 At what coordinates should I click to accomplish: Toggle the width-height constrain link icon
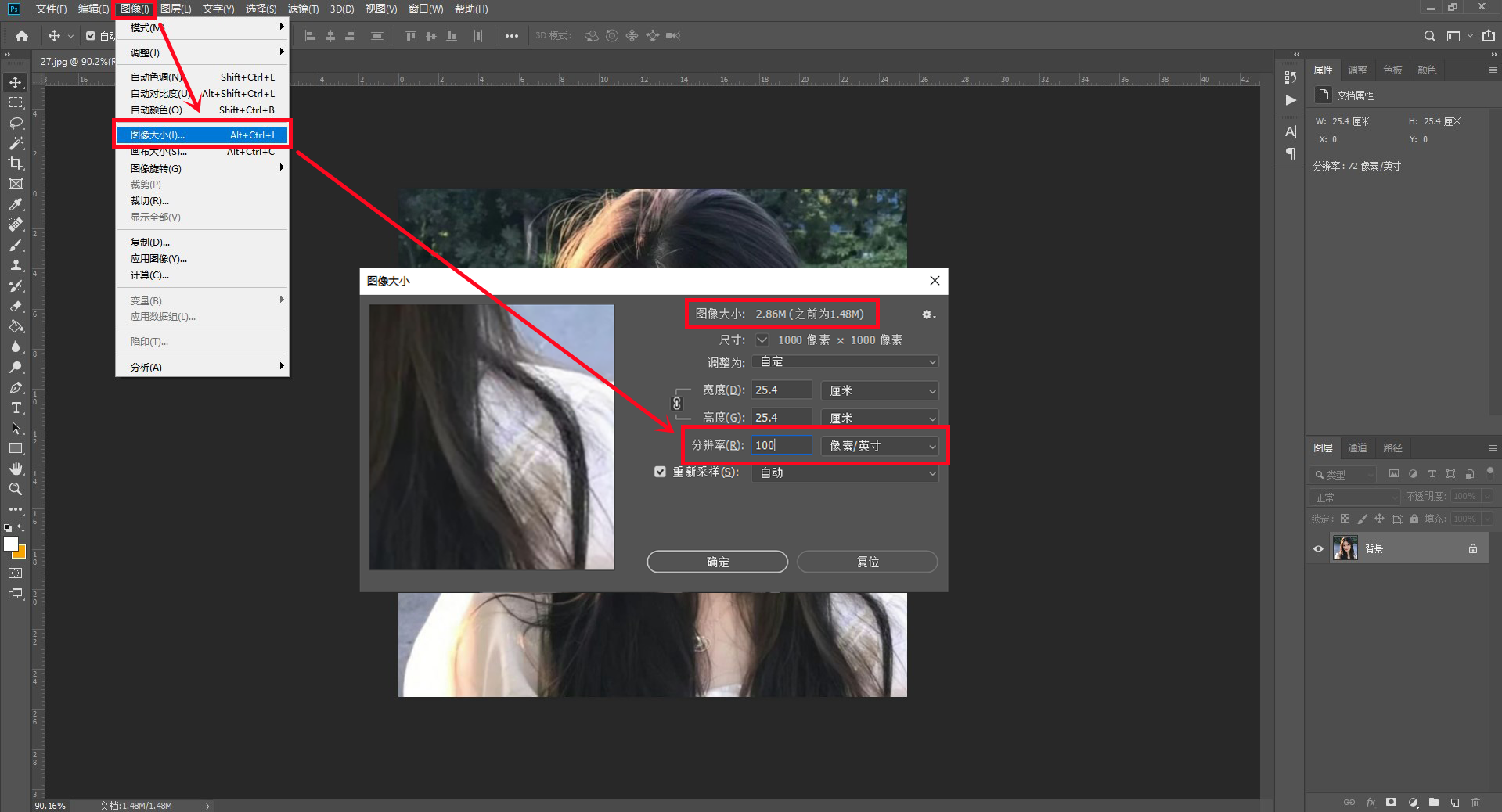[677, 404]
